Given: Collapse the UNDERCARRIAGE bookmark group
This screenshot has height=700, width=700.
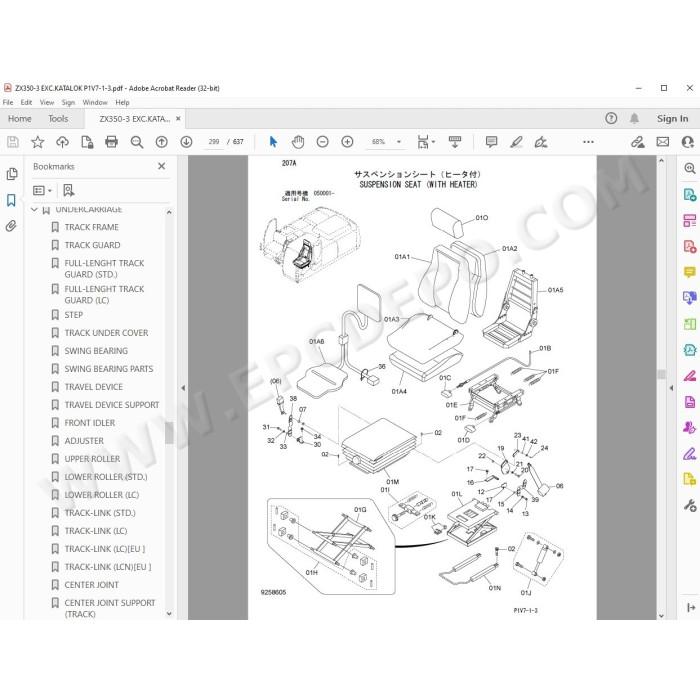Looking at the screenshot, I should click(x=34, y=209).
